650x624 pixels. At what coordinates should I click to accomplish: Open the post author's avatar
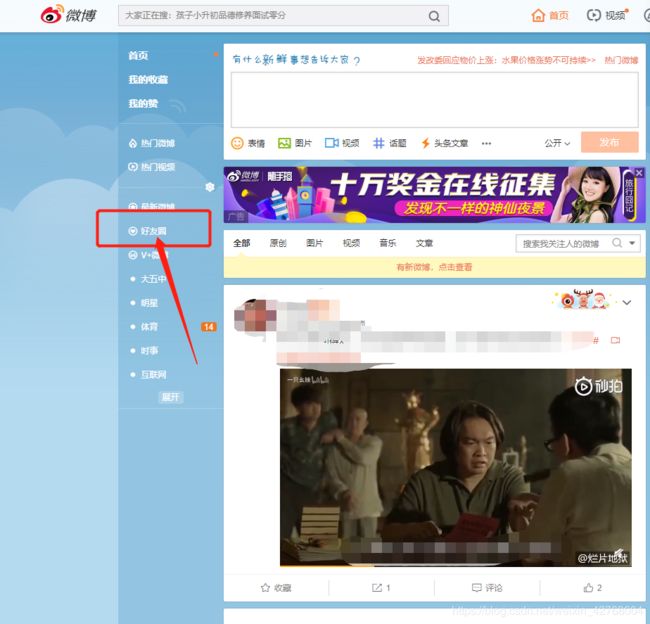click(254, 316)
